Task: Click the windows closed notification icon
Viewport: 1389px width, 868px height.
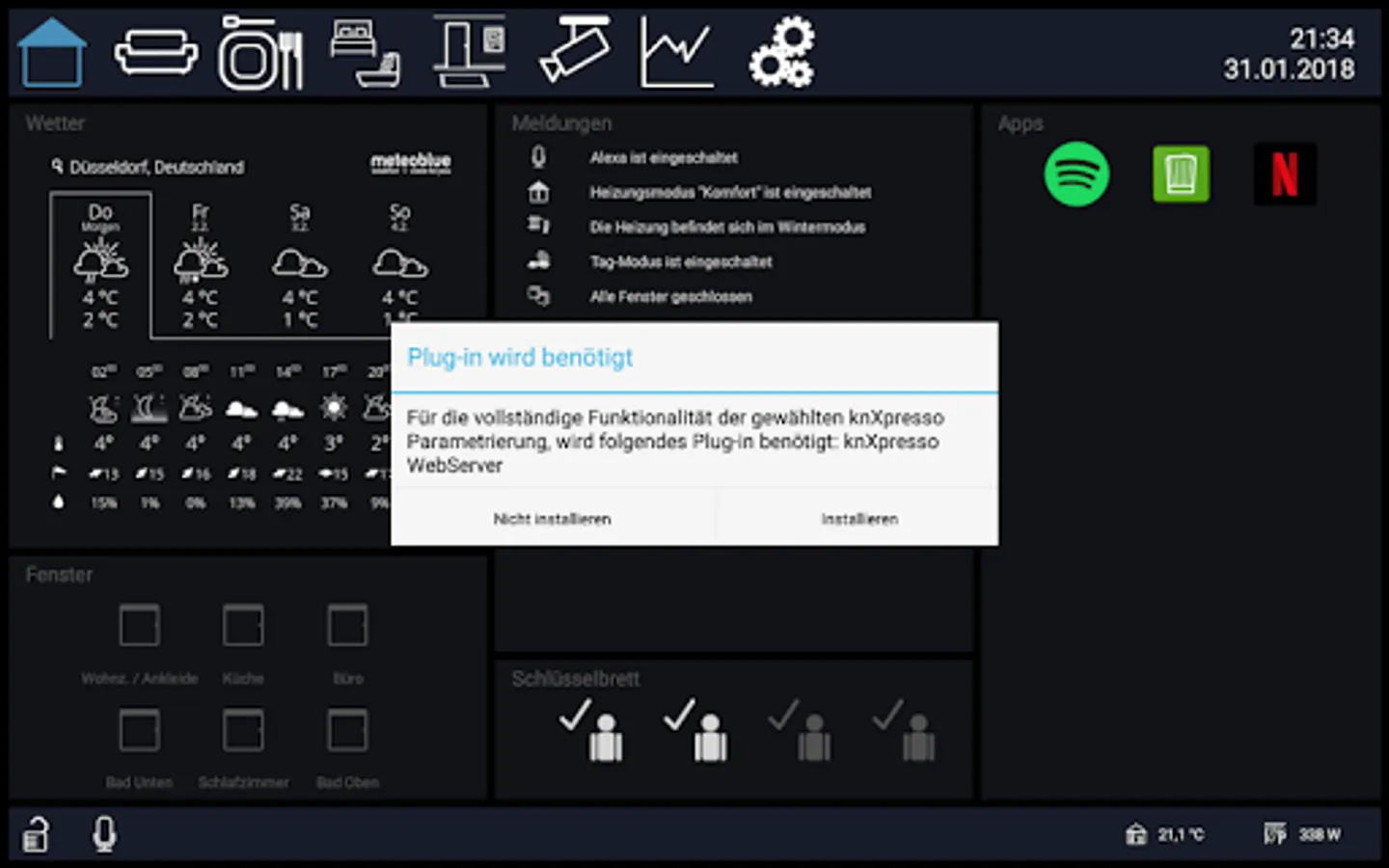Action: (x=538, y=295)
